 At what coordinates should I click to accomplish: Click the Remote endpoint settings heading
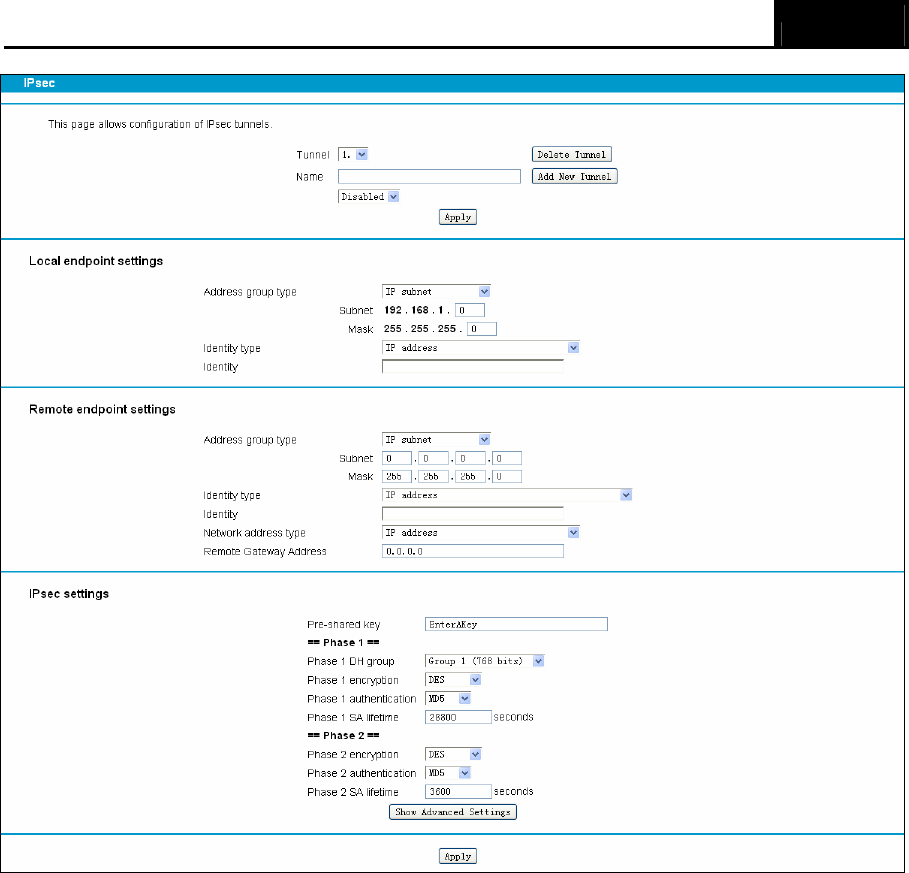102,409
